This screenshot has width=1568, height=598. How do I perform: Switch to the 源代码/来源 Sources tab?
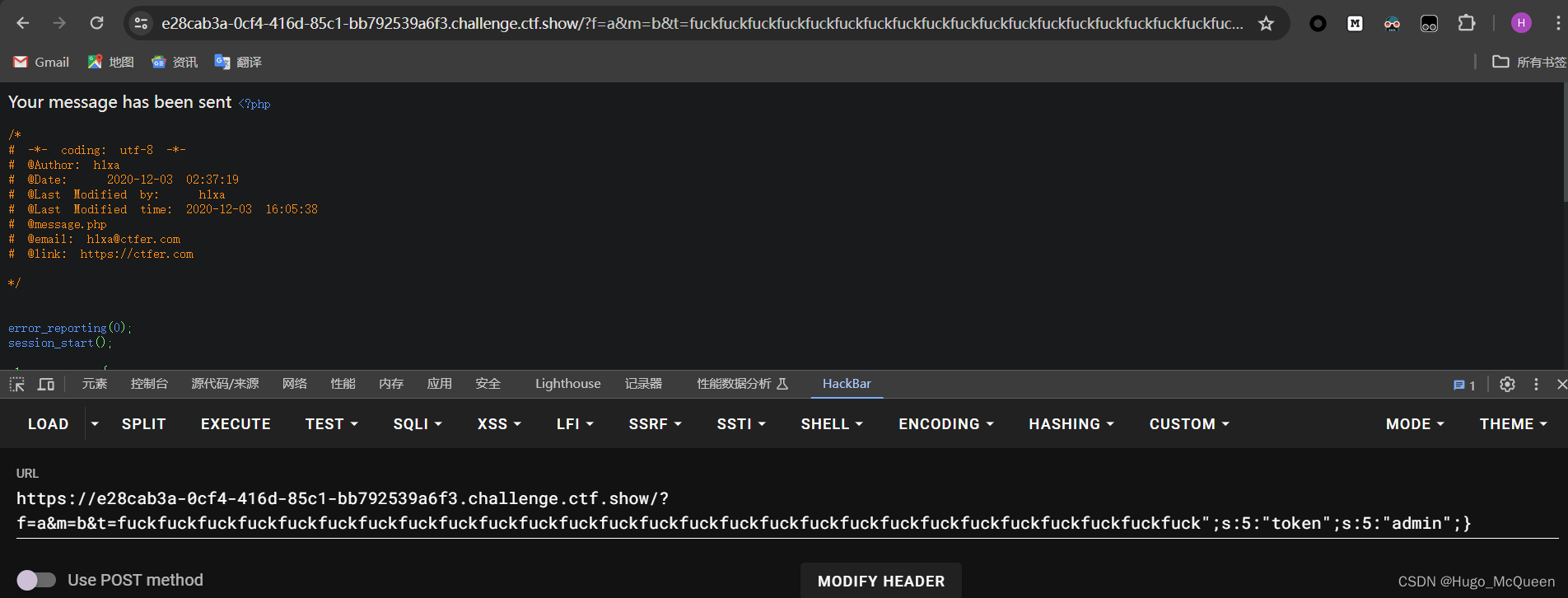[225, 384]
